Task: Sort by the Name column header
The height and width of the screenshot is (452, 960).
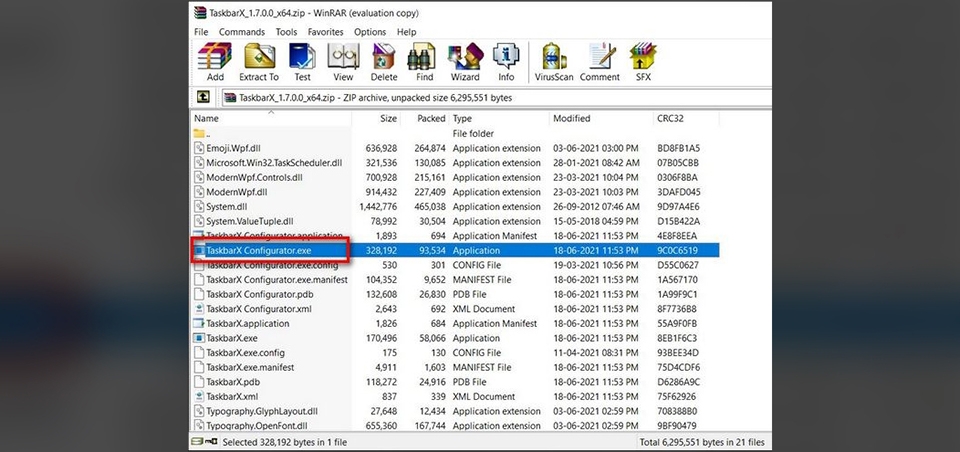Action: (271, 118)
